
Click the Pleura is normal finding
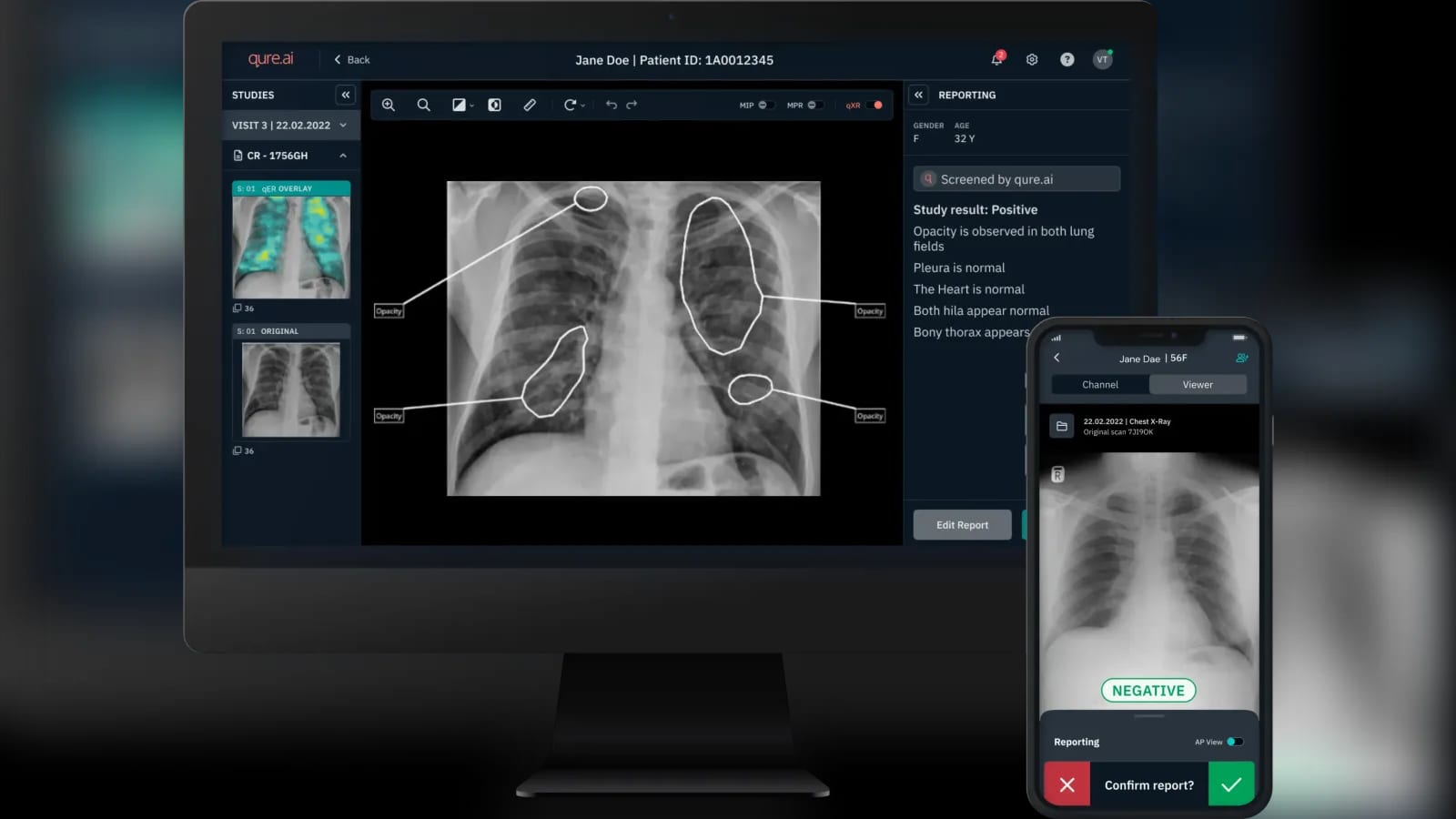(959, 268)
